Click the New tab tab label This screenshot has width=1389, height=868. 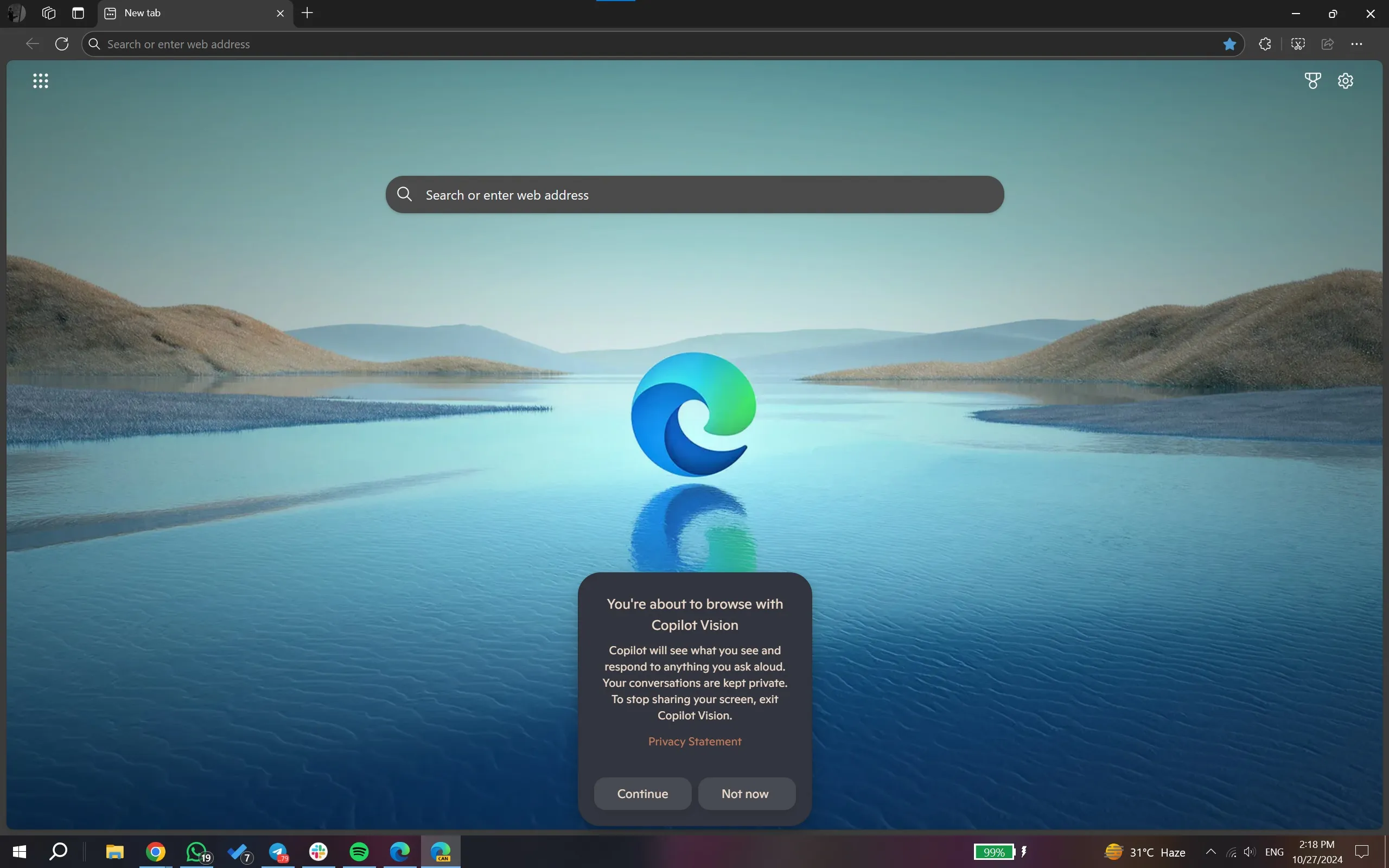[x=142, y=12]
